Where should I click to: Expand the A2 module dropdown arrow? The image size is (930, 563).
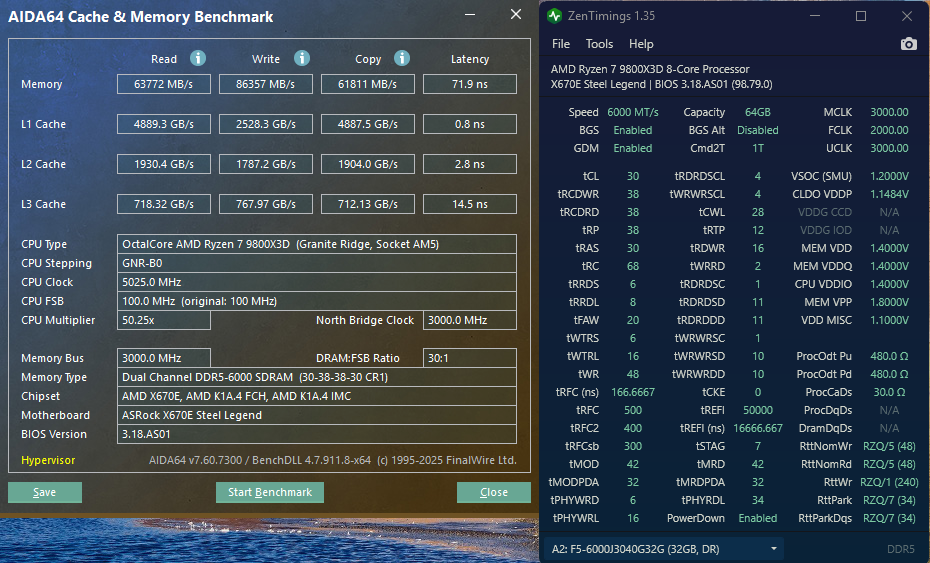[x=773, y=549]
